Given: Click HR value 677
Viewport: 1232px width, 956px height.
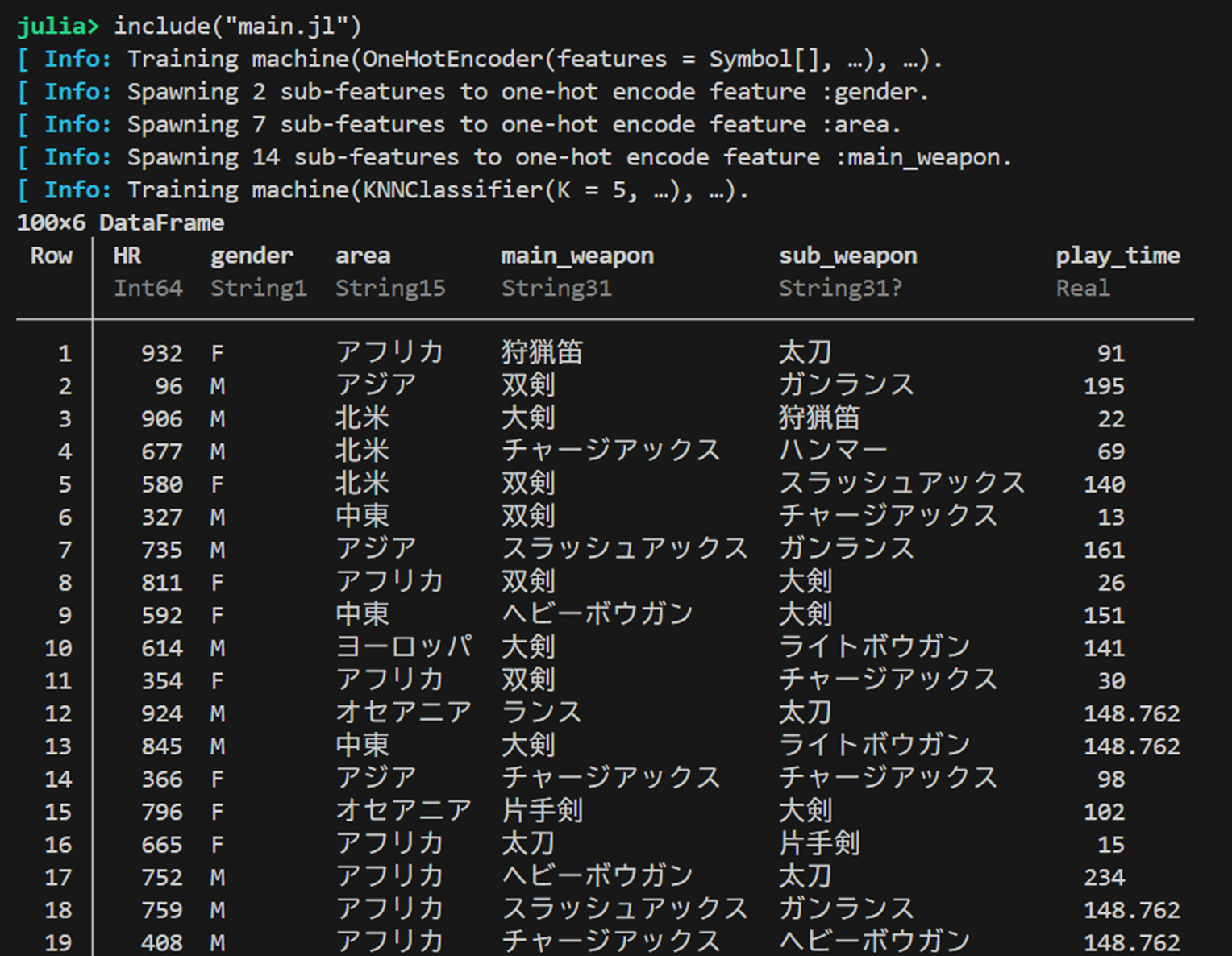Looking at the screenshot, I should click(x=162, y=452).
